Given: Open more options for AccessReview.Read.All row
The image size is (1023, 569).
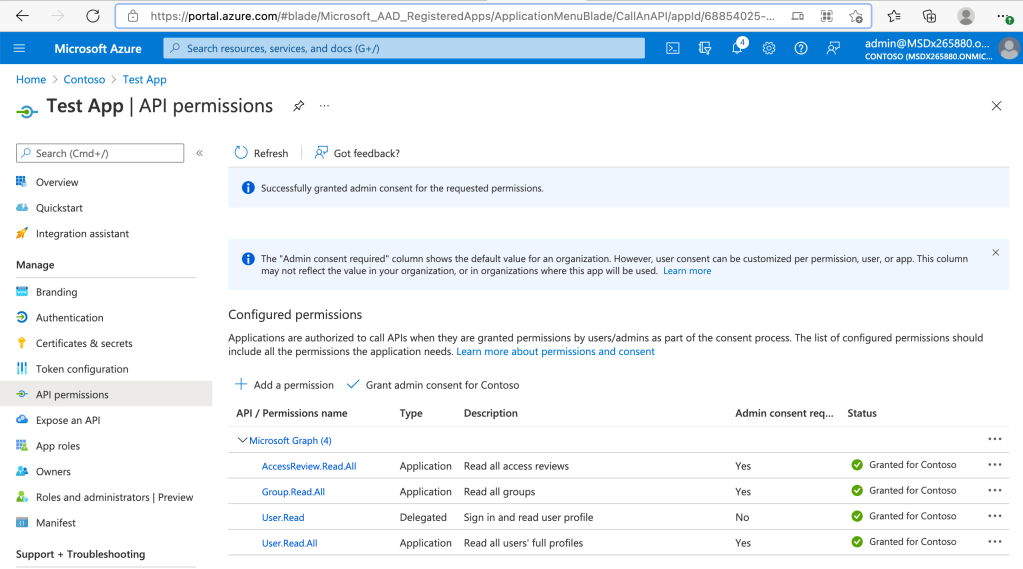Looking at the screenshot, I should (x=994, y=465).
